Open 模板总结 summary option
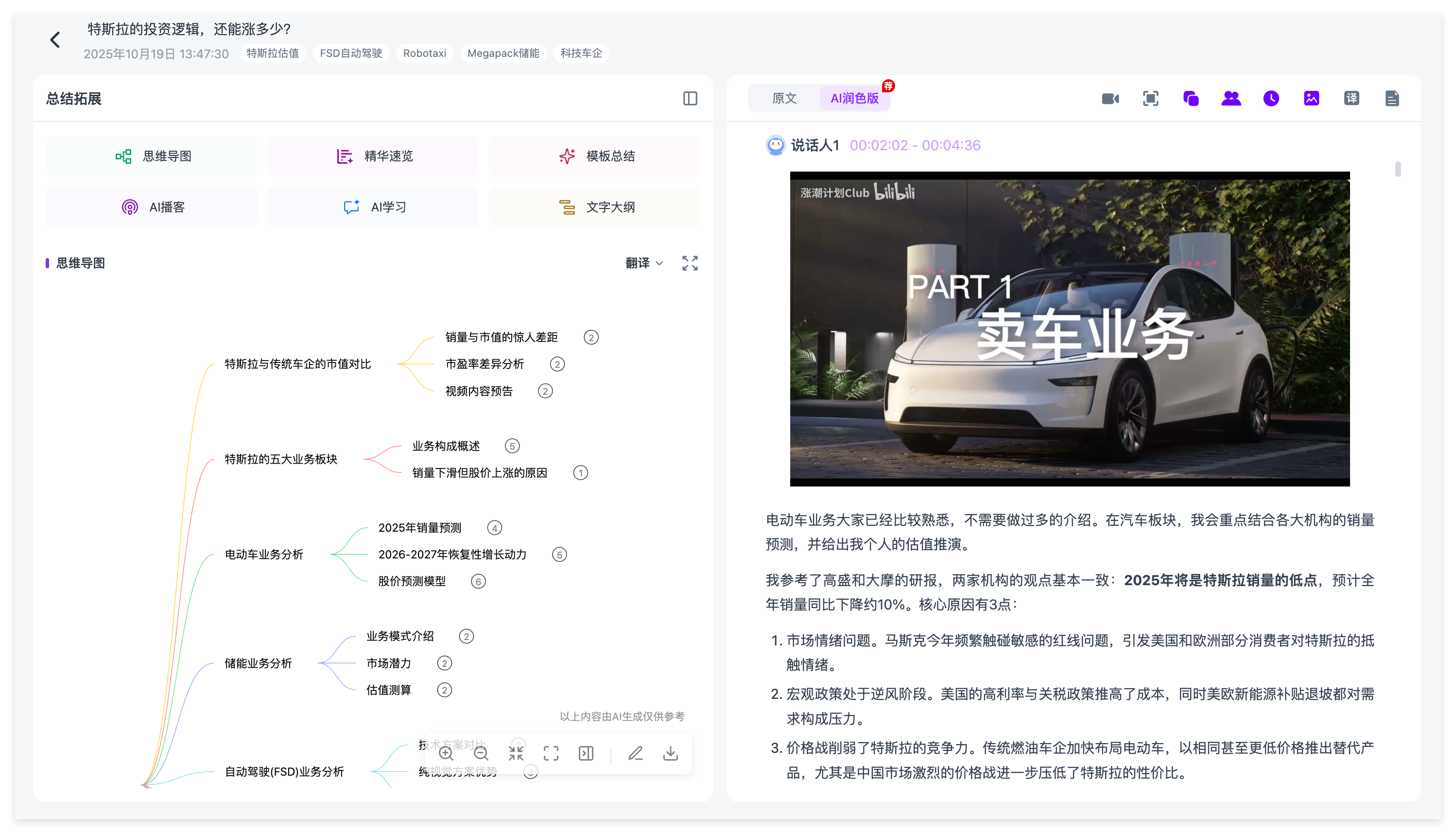Viewport: 1456px width, 834px height. tap(595, 156)
